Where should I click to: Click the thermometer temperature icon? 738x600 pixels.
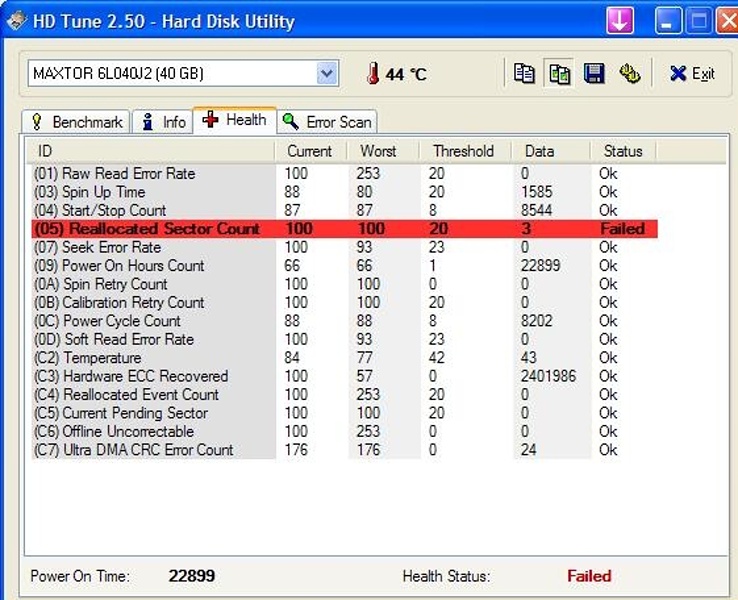372,74
